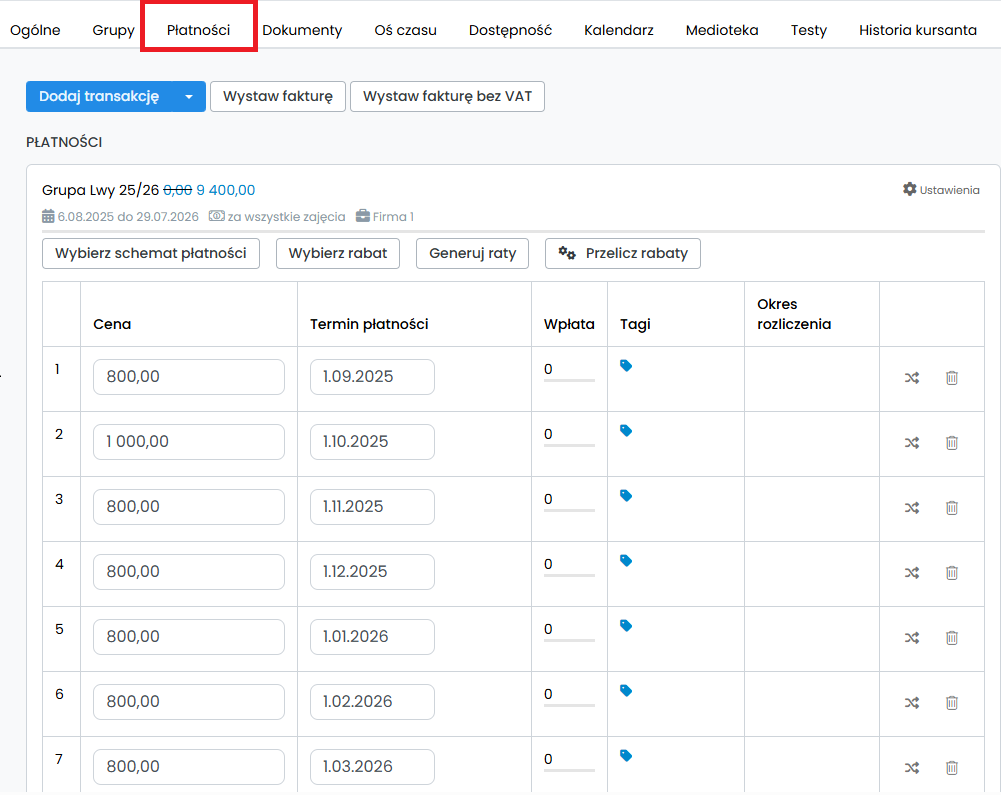The image size is (1001, 795).
Task: Delete installment row 1 with trash icon
Action: (952, 377)
